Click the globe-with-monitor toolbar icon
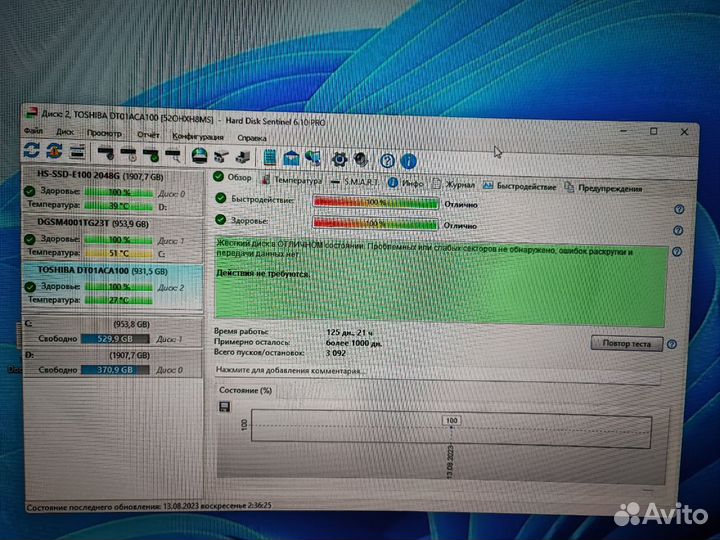Viewport: 720px width, 540px height. [x=313, y=159]
